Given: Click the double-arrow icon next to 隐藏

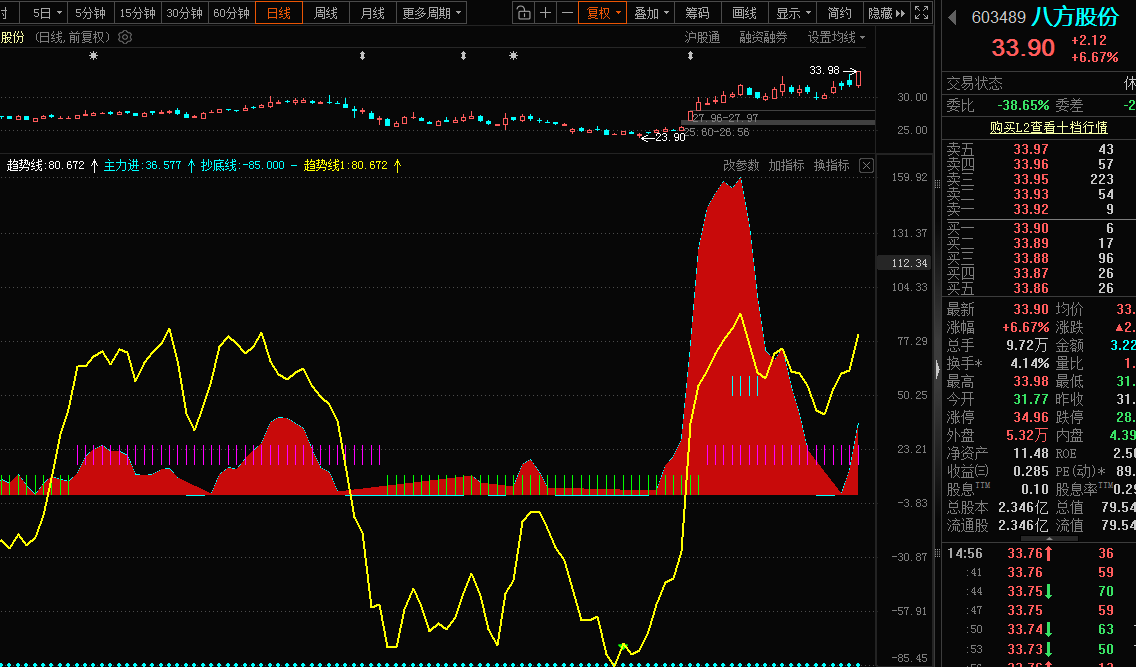Looking at the screenshot, I should pyautogui.click(x=900, y=13).
